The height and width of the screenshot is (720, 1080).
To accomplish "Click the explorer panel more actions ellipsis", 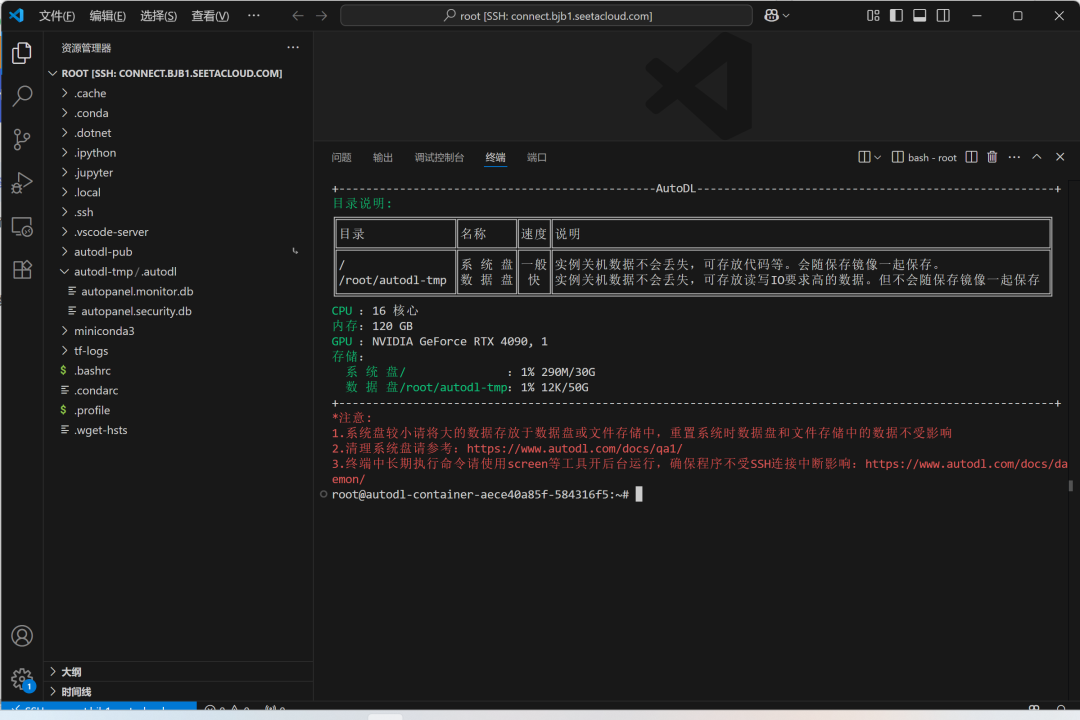I will coord(293,48).
